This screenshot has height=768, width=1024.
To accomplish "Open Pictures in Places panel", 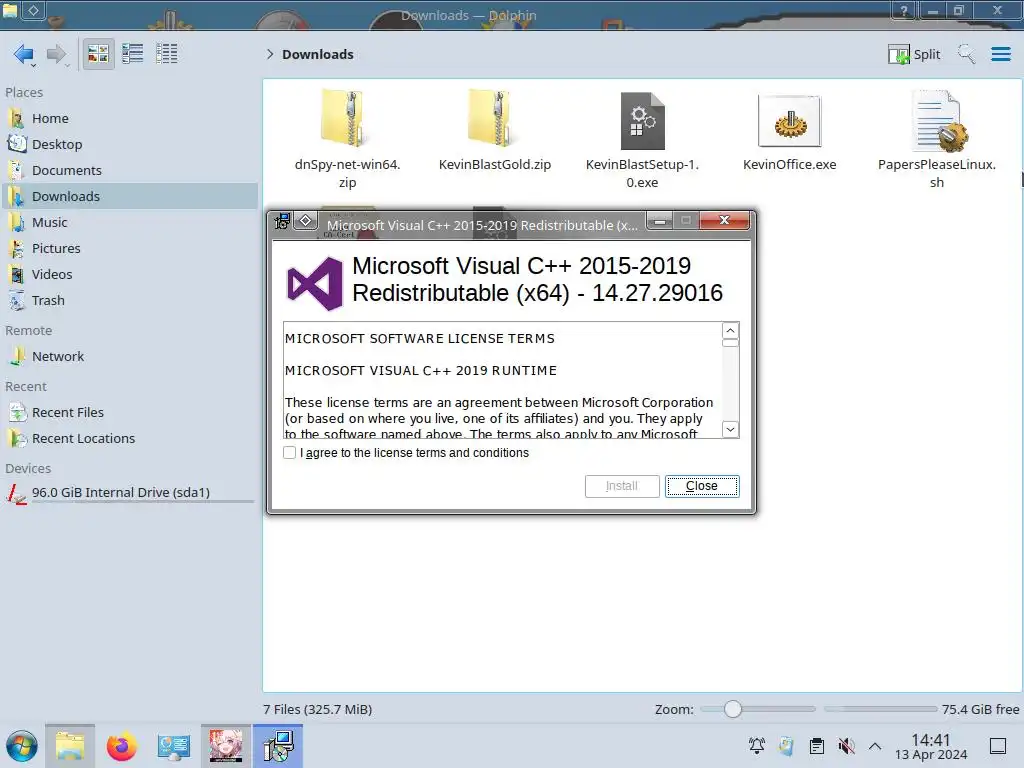I will [x=129, y=249].
